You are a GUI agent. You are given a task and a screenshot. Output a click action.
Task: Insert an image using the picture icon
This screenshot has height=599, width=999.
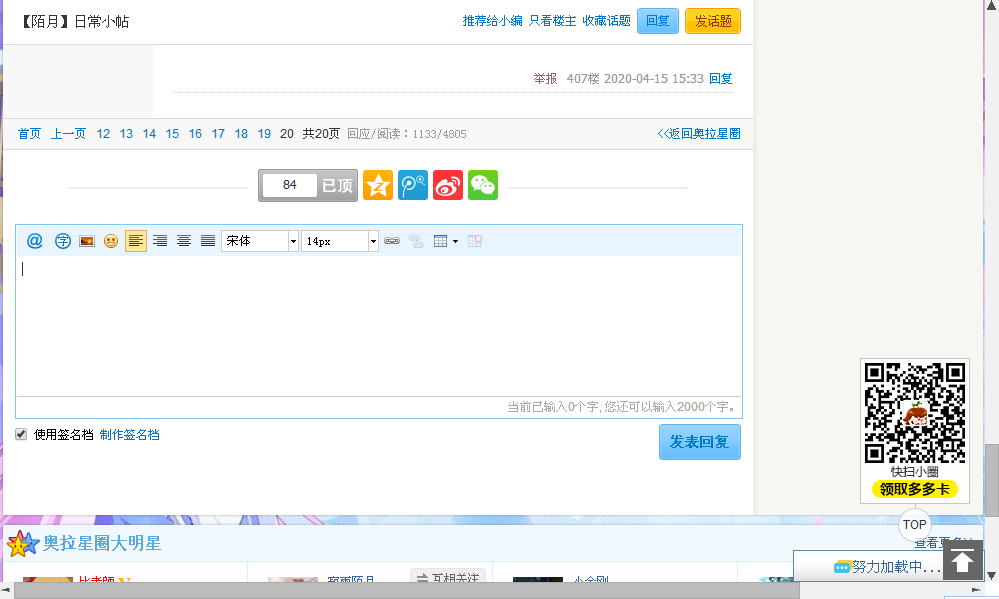point(87,241)
